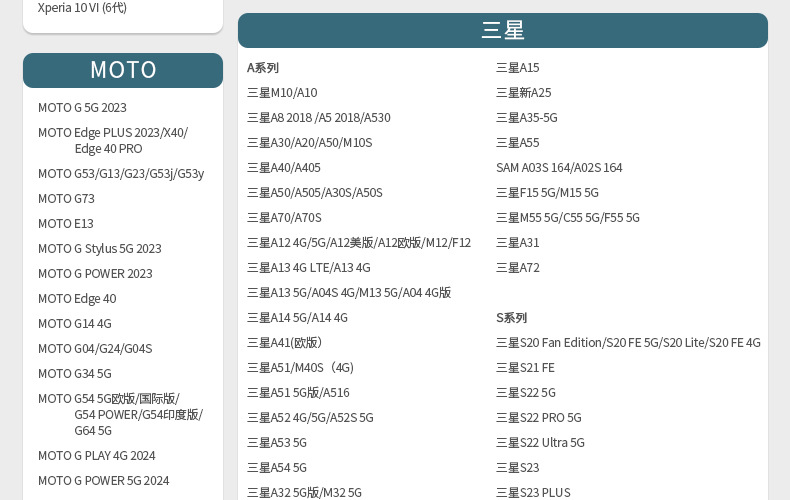Select MOTO G54 5G欧版/国际版 entry
Viewport: 790px width, 500px height.
(120, 415)
